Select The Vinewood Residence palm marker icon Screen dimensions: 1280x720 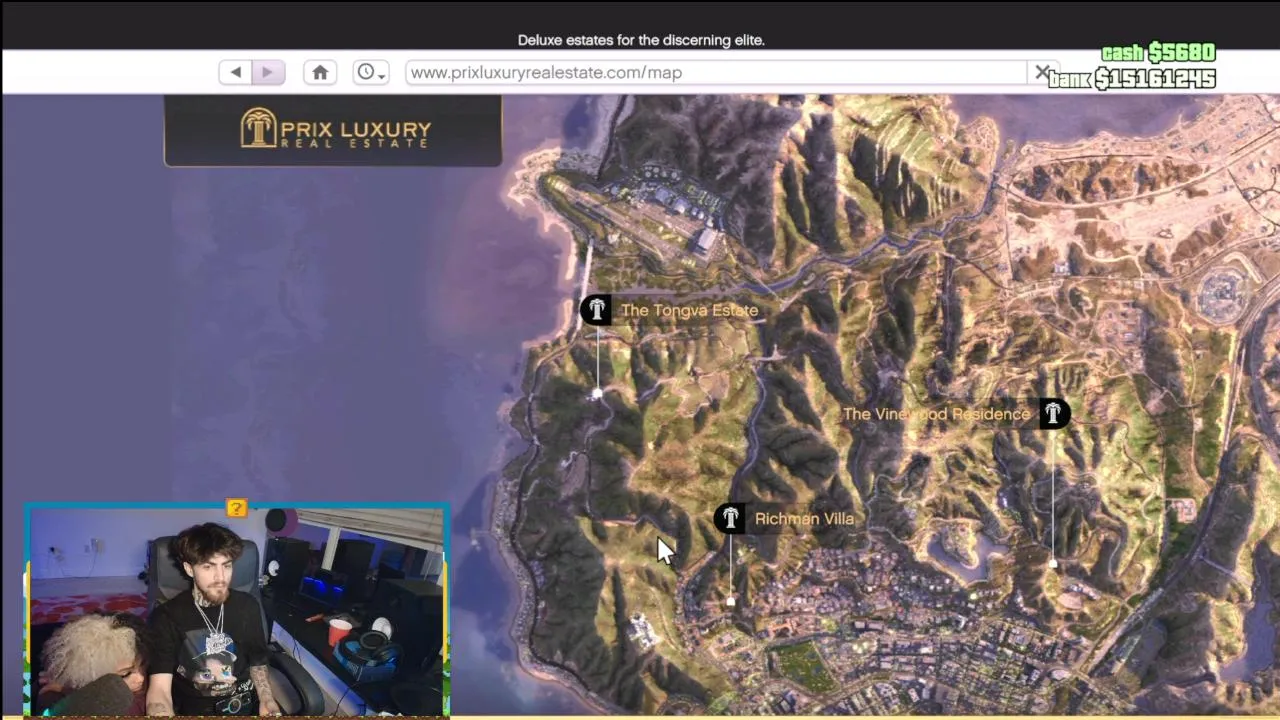tap(1054, 414)
